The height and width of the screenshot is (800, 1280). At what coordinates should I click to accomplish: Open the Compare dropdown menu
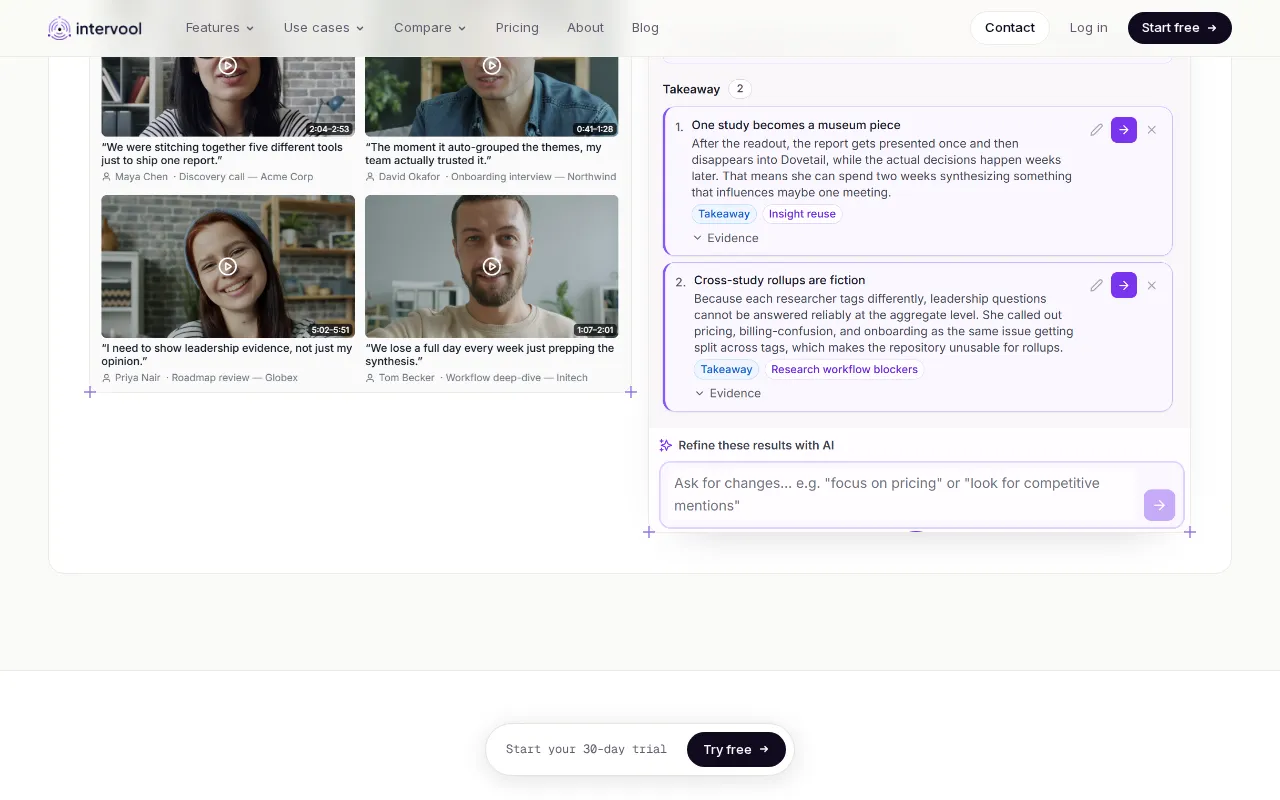430,28
